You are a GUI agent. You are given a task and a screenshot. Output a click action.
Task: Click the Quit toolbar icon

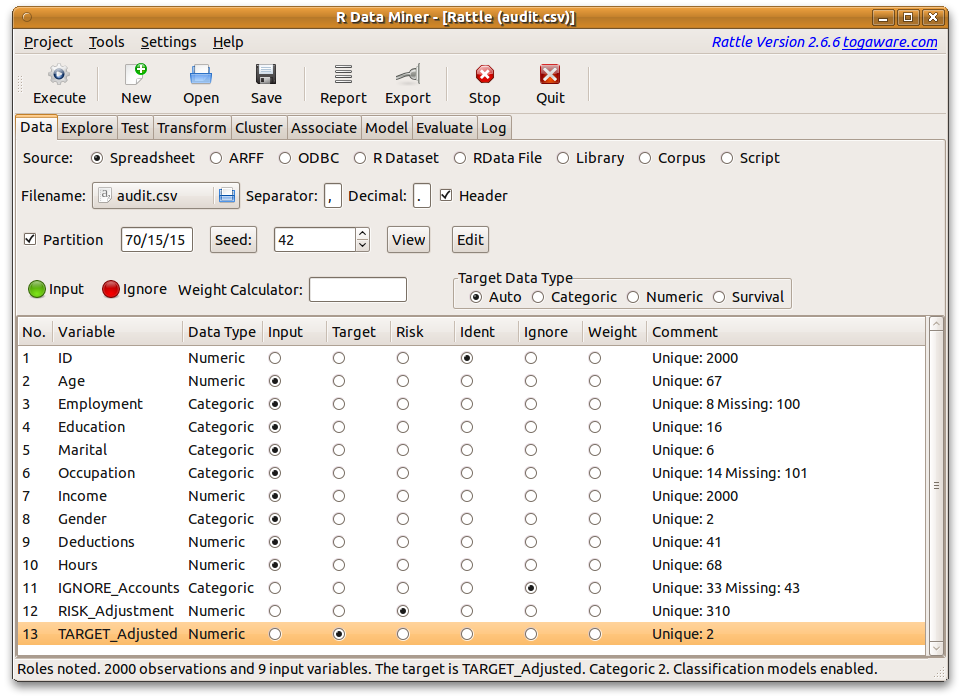pyautogui.click(x=550, y=75)
